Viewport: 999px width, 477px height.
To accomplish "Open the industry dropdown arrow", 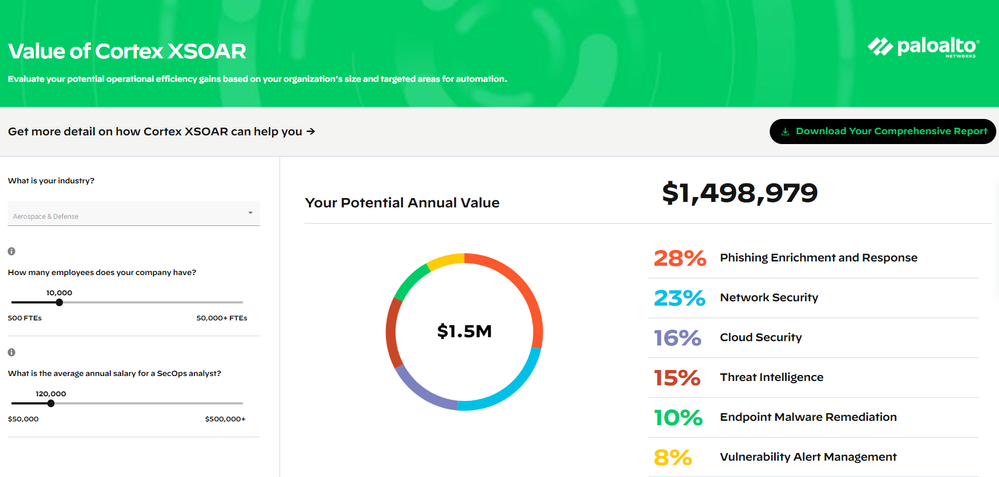I will point(250,213).
